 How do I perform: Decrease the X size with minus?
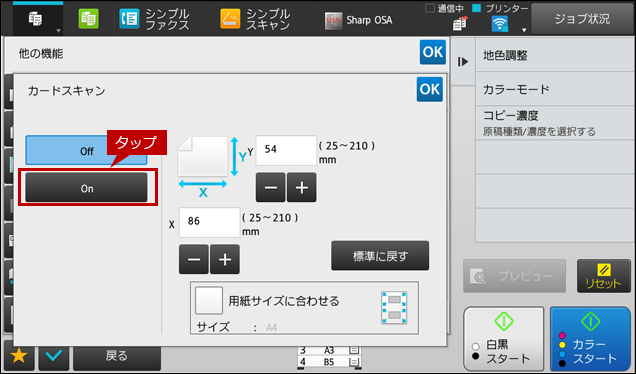point(194,259)
